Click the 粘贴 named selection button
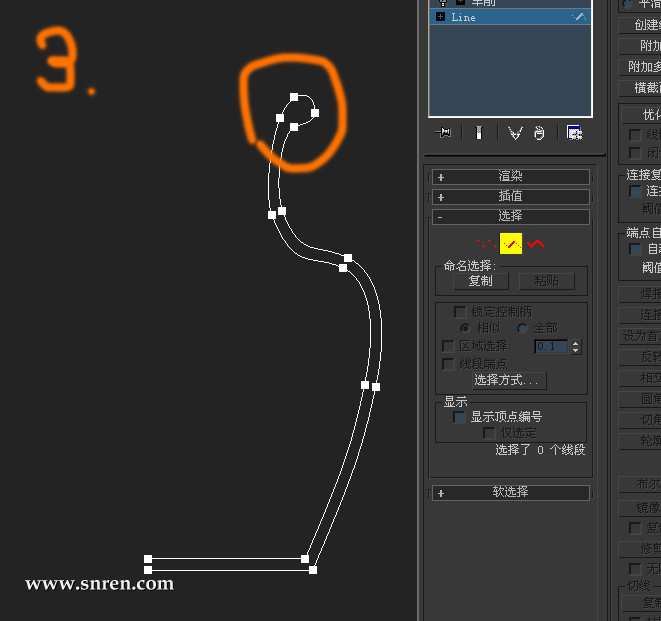Viewport: 661px width, 621px height. tap(546, 281)
